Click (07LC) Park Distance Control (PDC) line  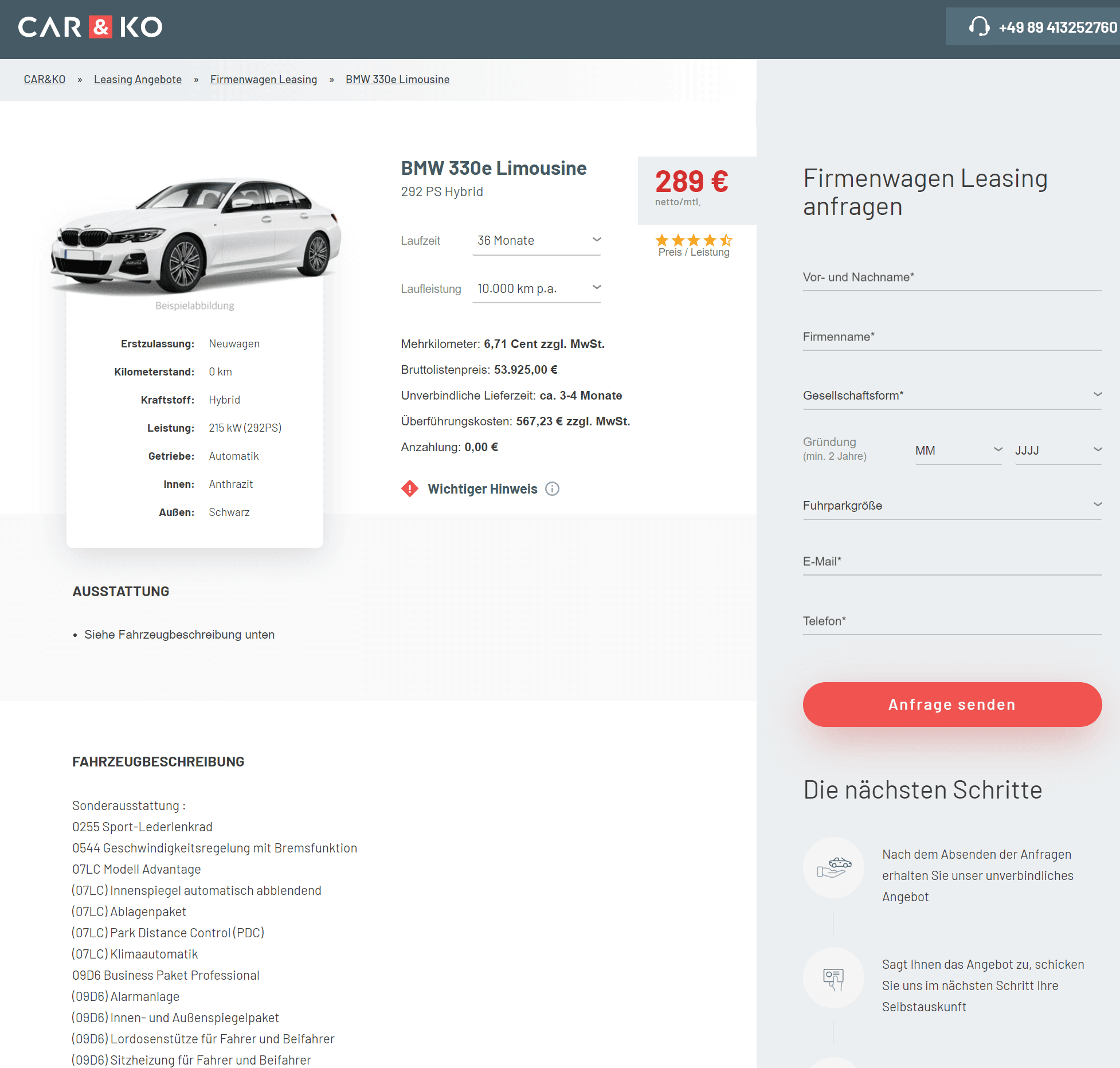pyautogui.click(x=168, y=933)
